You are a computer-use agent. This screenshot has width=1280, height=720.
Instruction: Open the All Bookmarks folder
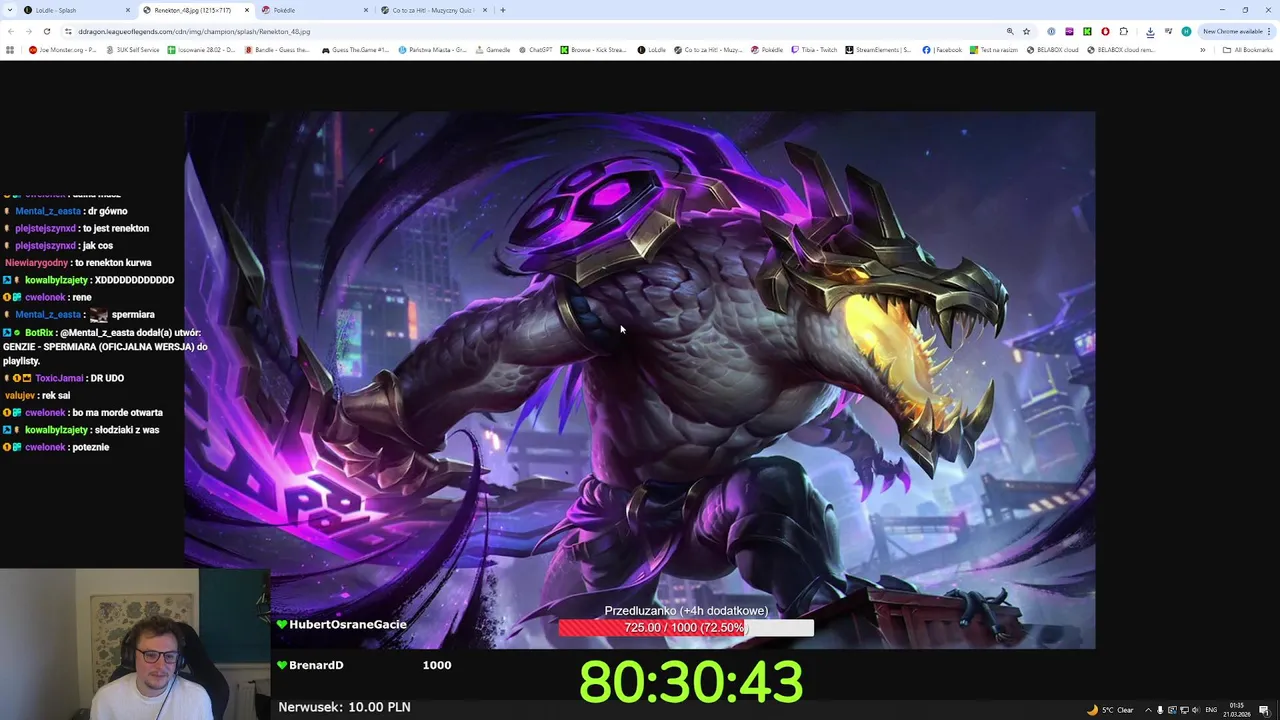tap(1247, 49)
